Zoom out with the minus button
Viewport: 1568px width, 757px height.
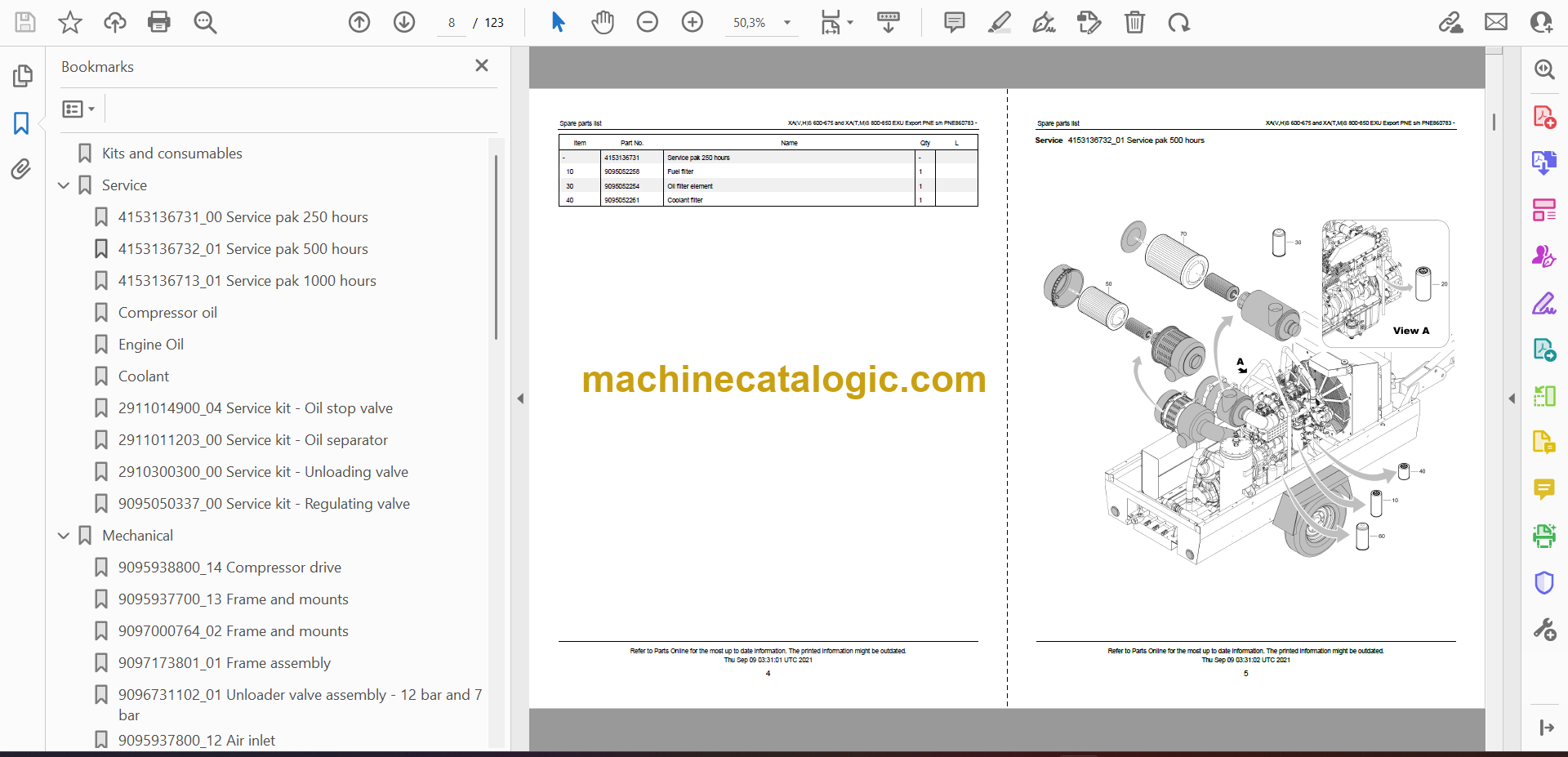tap(648, 22)
